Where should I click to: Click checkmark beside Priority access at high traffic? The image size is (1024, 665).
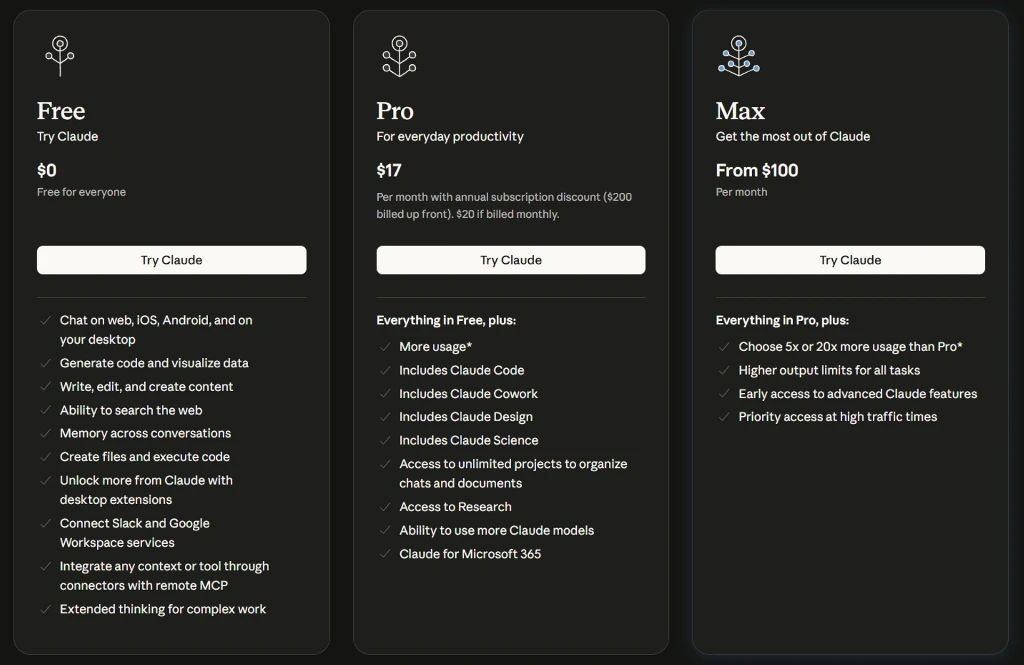[x=724, y=417]
